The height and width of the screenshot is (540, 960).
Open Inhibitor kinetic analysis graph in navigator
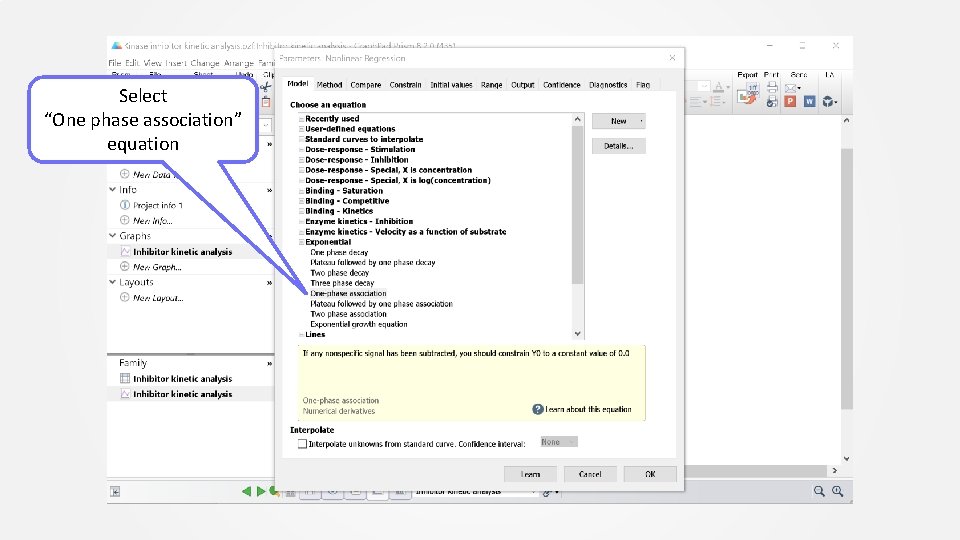pos(182,252)
